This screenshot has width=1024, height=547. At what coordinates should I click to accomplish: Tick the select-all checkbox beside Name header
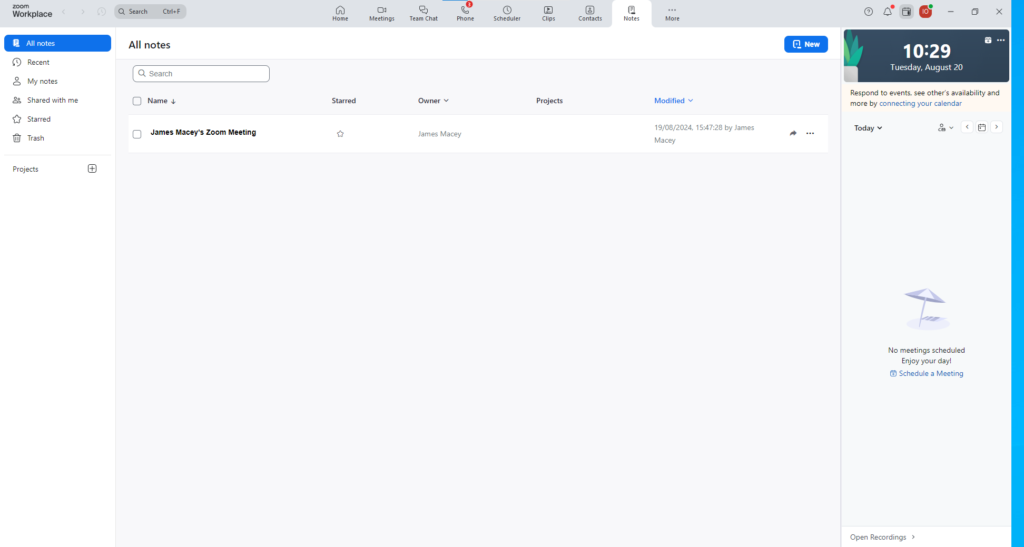[137, 101]
